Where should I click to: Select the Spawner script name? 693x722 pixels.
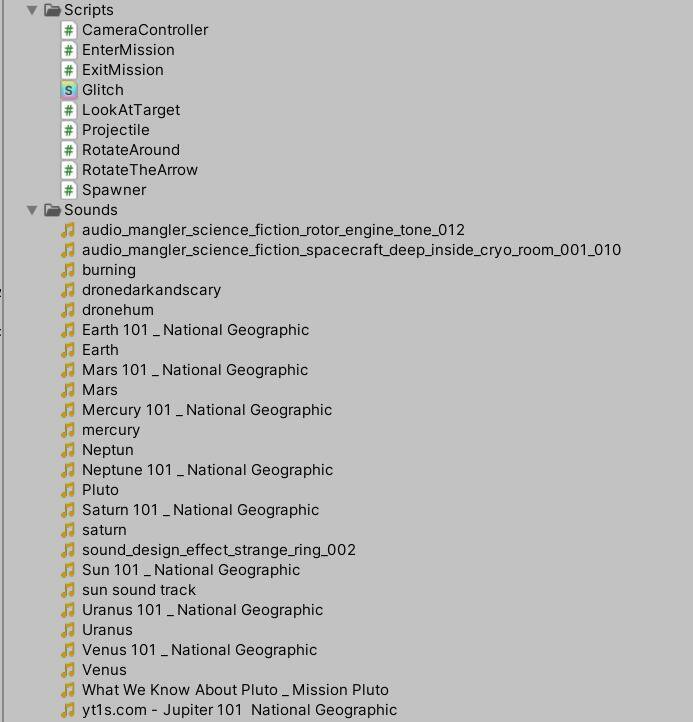coord(114,190)
